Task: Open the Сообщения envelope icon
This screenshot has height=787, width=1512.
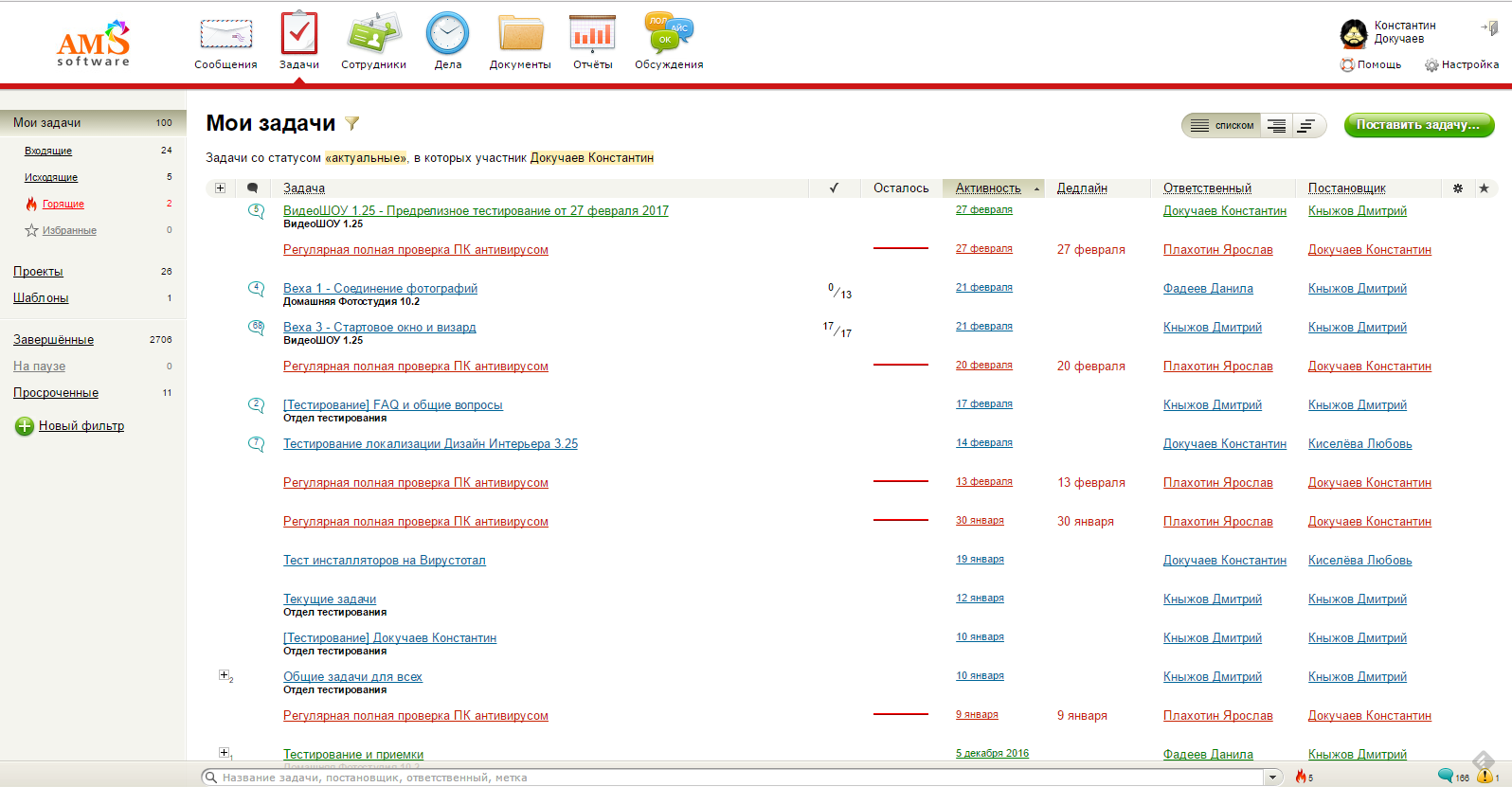Action: 225,35
